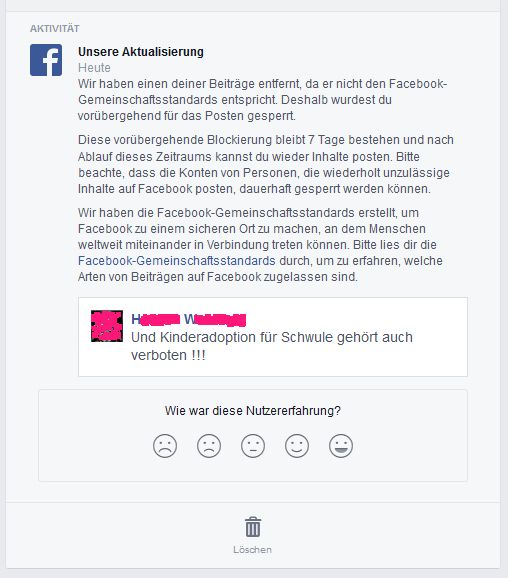This screenshot has width=508, height=578.
Task: Open the redacted poster name link
Action: [x=188, y=319]
